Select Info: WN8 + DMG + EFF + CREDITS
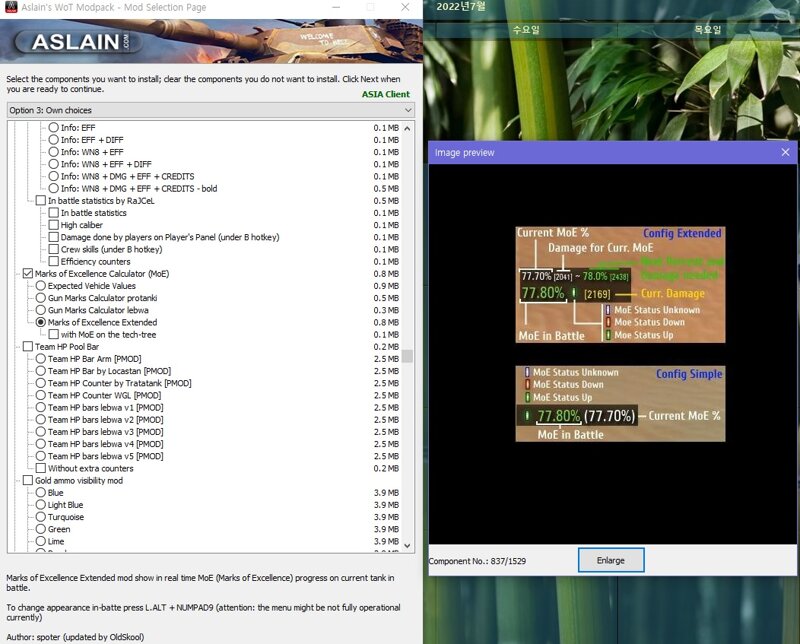Screen dimensions: 800x644 pyautogui.click(x=54, y=177)
